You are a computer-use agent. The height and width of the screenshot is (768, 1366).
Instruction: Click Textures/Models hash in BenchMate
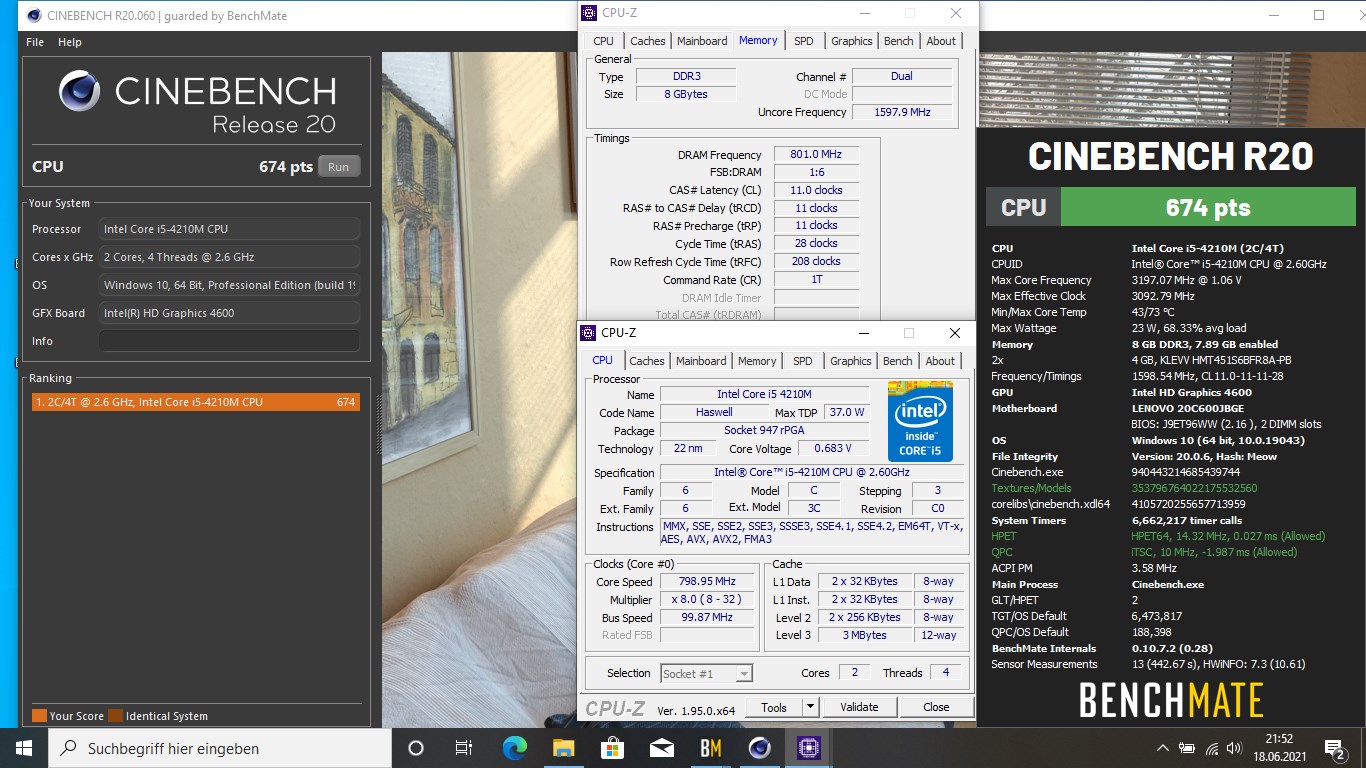[1194, 488]
